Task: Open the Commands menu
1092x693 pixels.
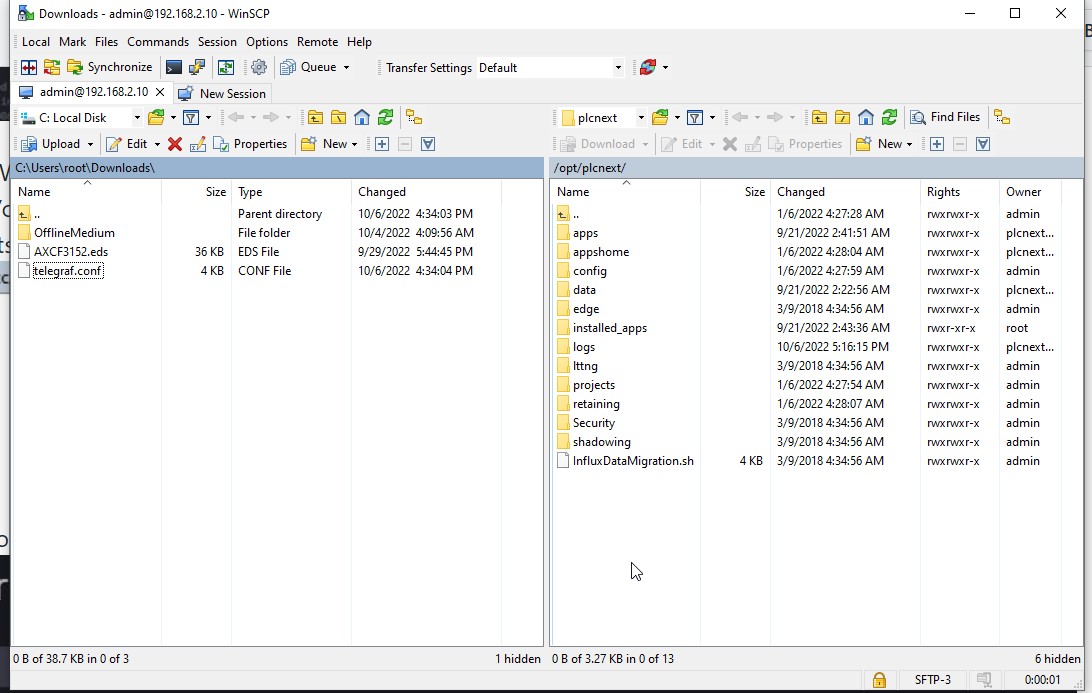Action: pyautogui.click(x=158, y=42)
